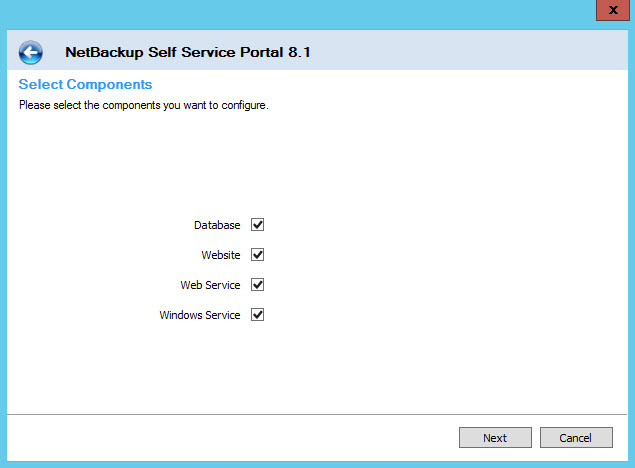Image resolution: width=635 pixels, height=468 pixels.
Task: Click the 'Please select the components' instruction text
Action: 144,105
